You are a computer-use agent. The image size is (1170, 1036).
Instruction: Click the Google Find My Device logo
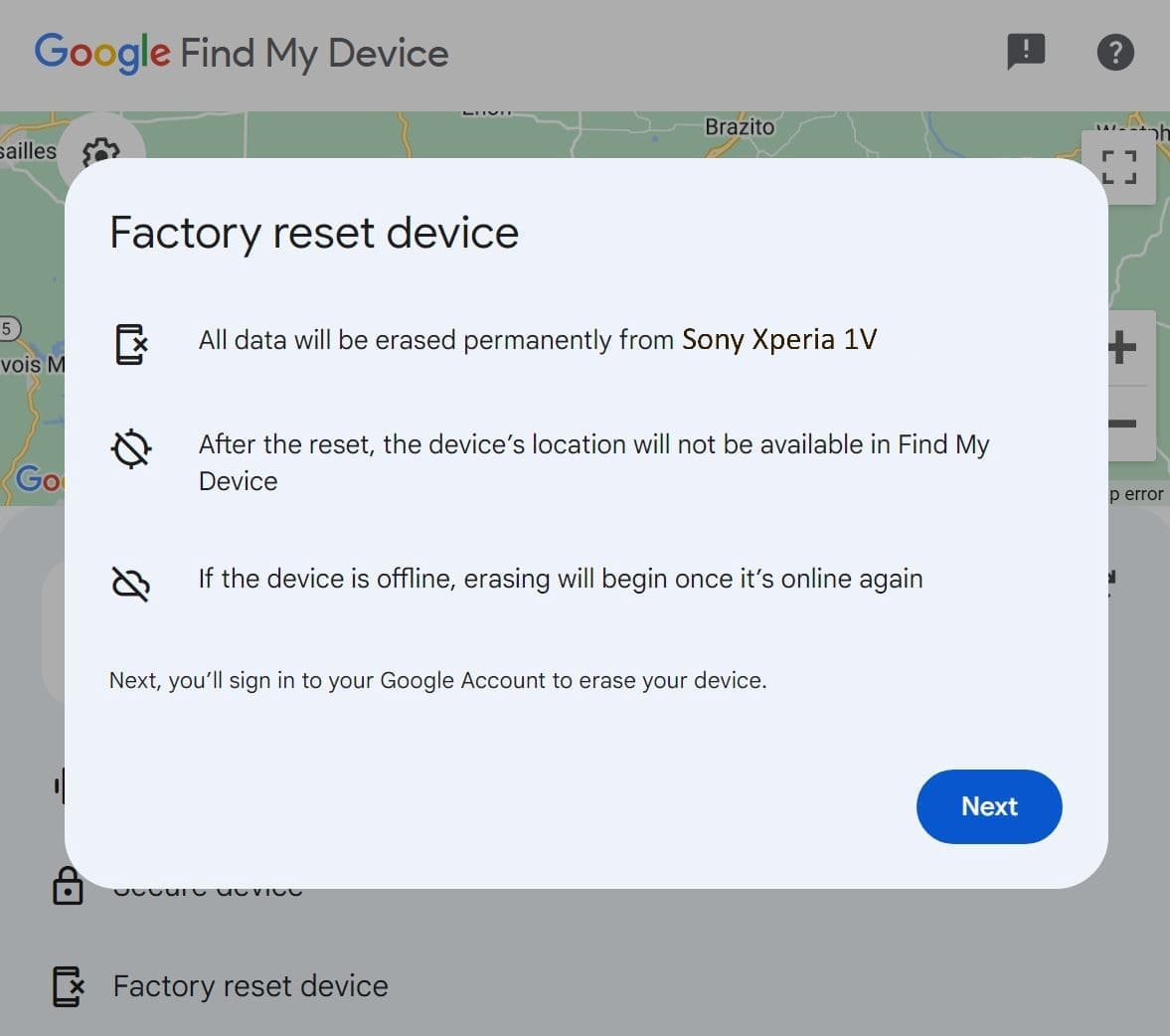click(x=242, y=53)
